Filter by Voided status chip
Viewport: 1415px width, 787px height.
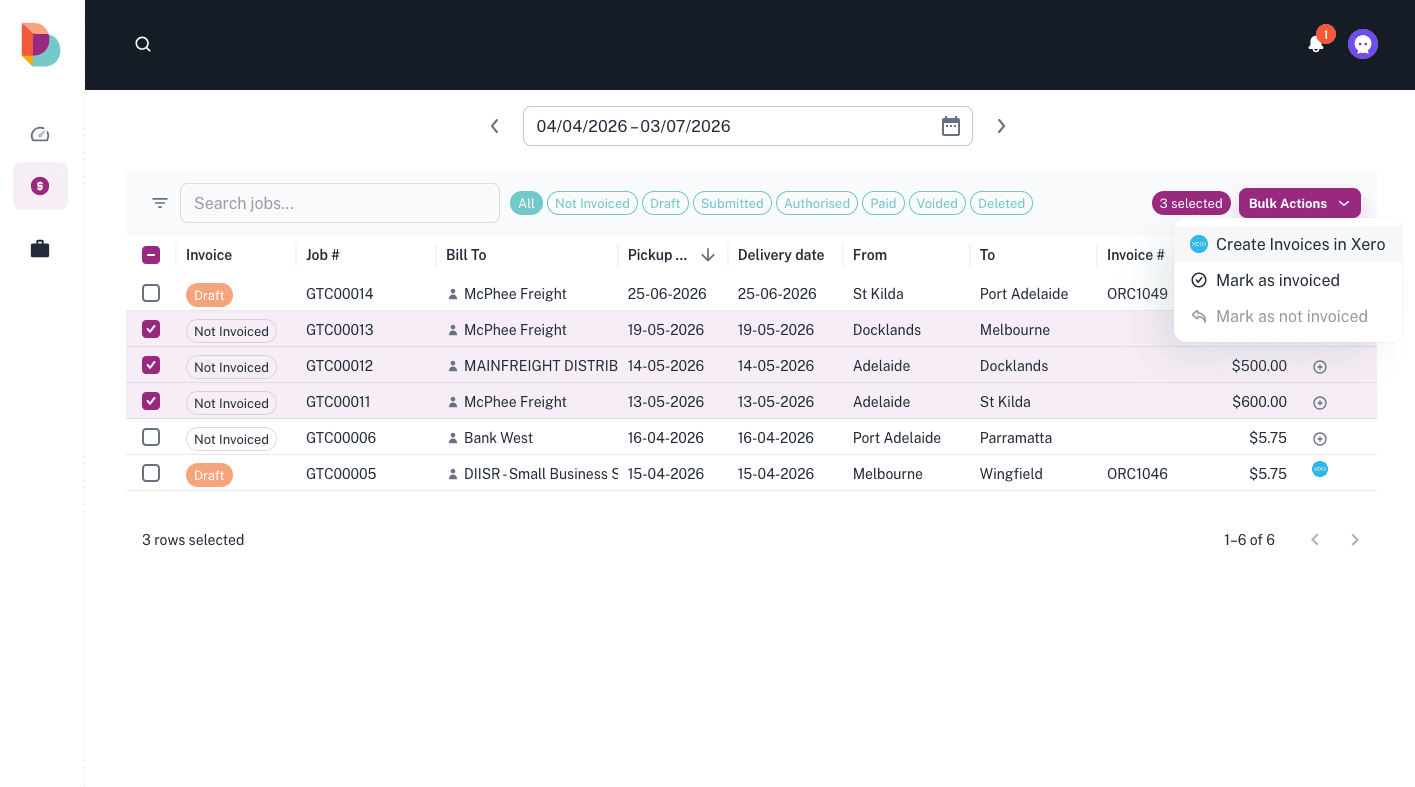click(x=937, y=203)
